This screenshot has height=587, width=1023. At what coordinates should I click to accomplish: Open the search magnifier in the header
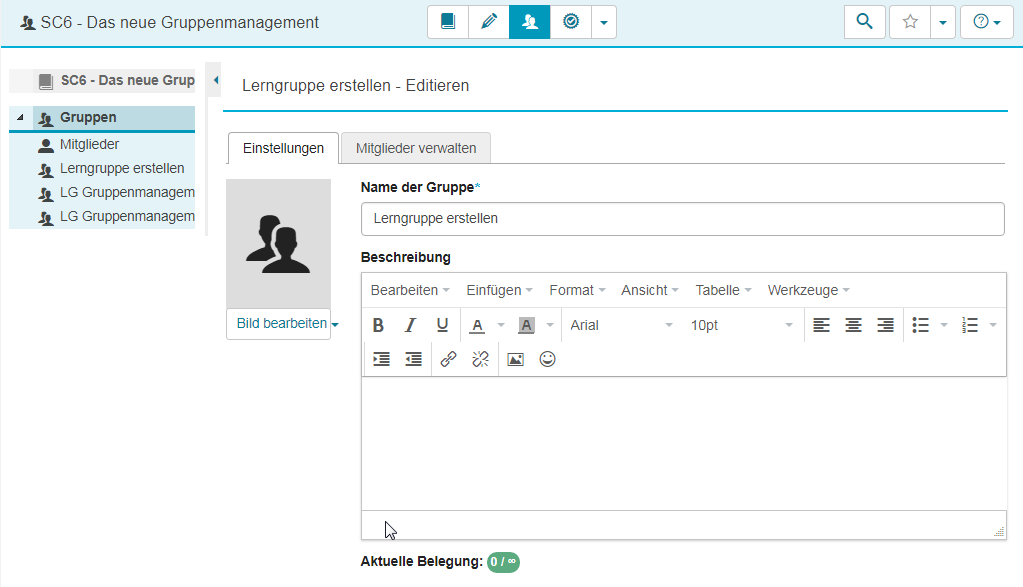(x=864, y=22)
